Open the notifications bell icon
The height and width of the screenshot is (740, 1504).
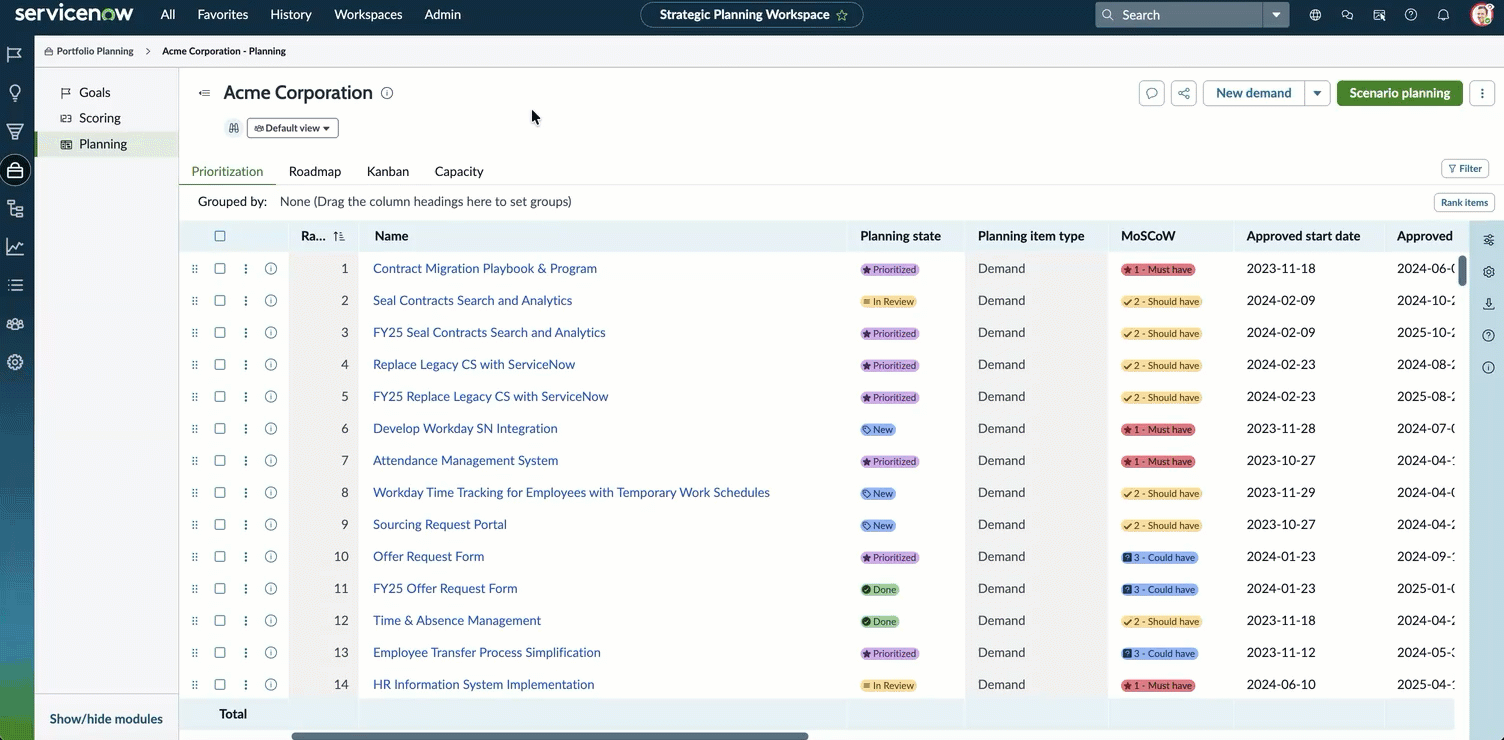click(1443, 15)
